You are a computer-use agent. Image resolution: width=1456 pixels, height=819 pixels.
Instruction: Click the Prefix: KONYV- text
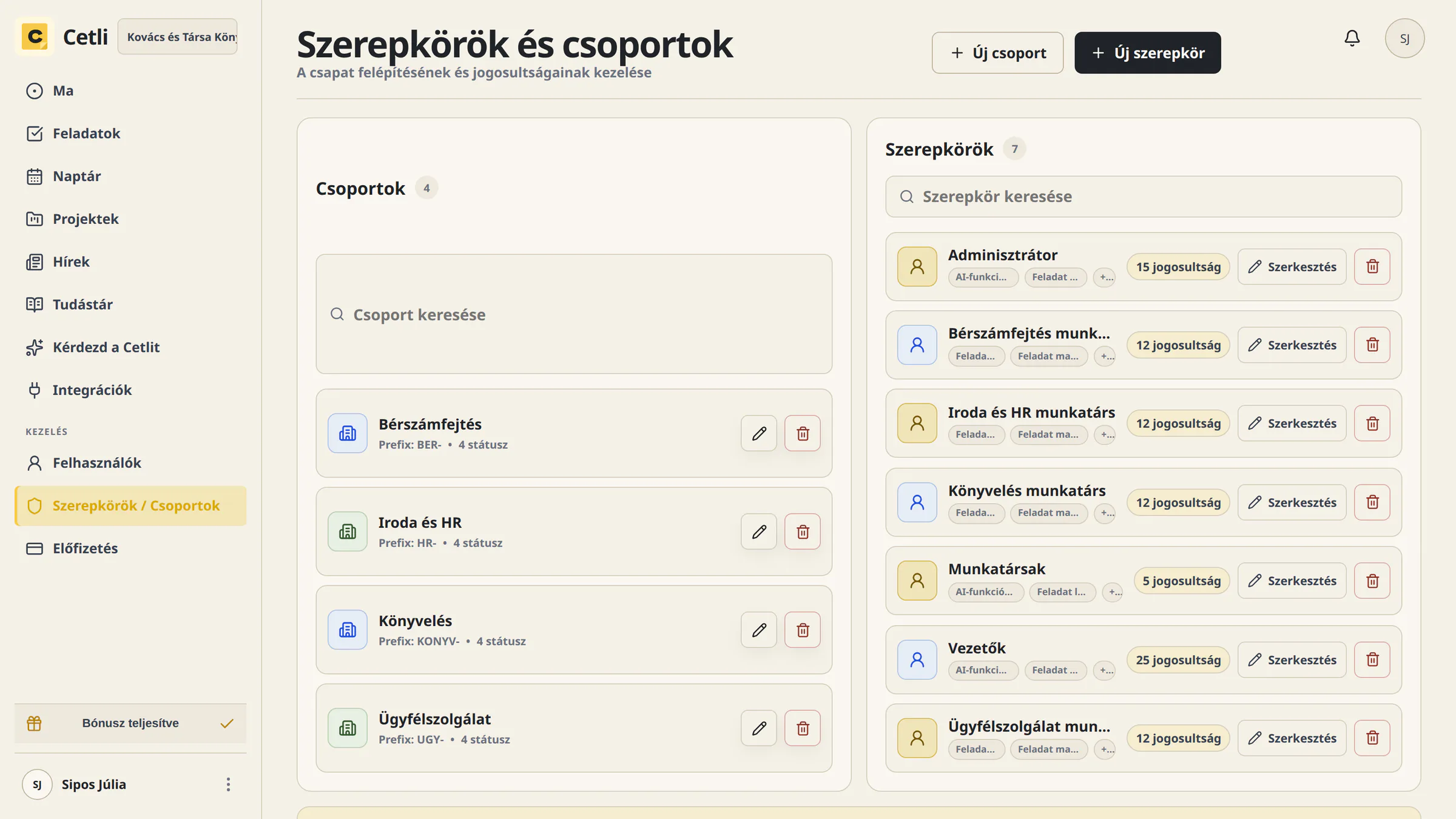[x=419, y=641]
